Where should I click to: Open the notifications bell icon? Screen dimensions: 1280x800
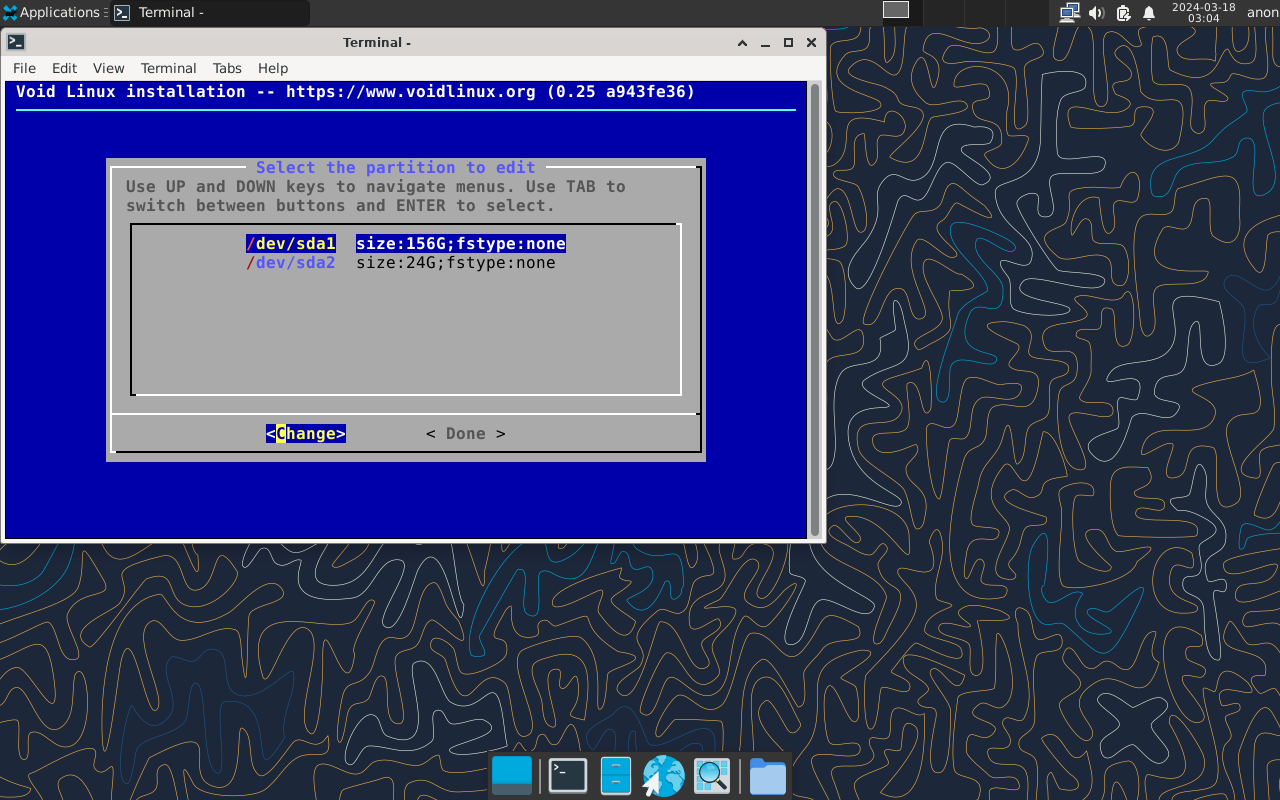pyautogui.click(x=1149, y=13)
